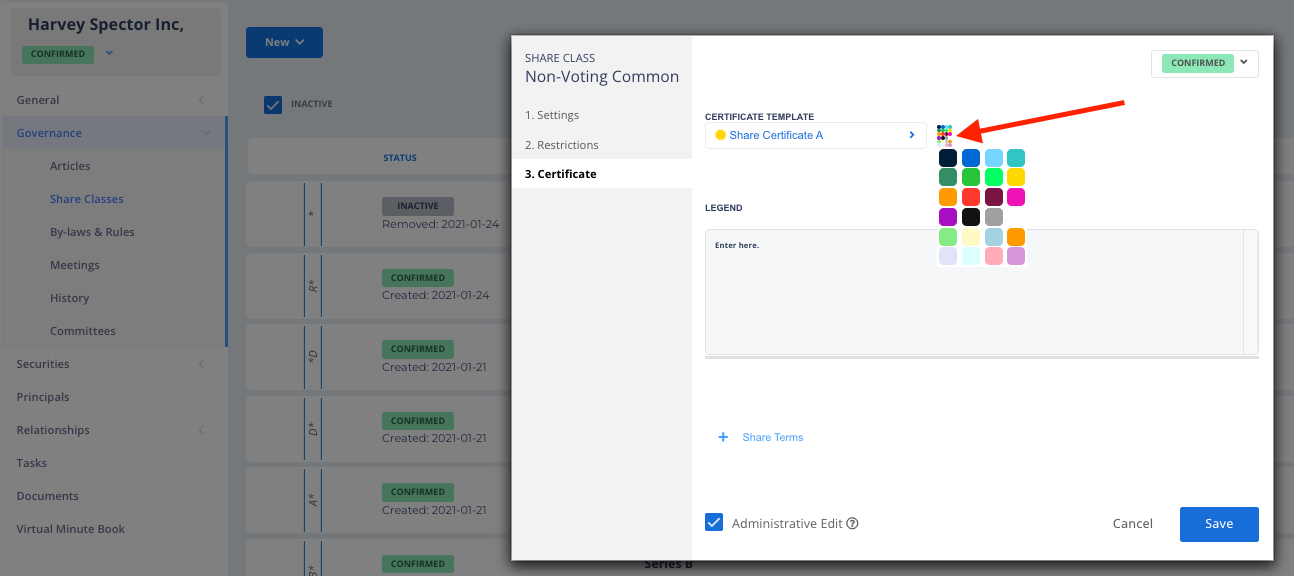Click the color palette grid icon
Screen dimensions: 1294x576
click(x=944, y=134)
